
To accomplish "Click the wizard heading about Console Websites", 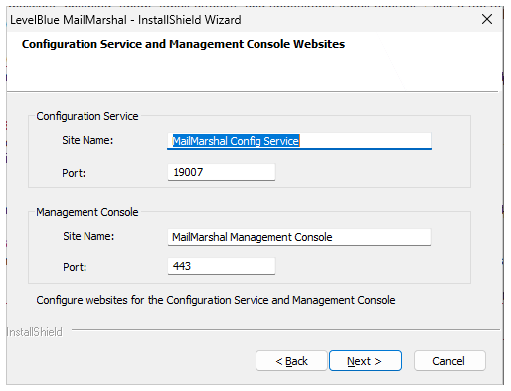I will click(183, 44).
